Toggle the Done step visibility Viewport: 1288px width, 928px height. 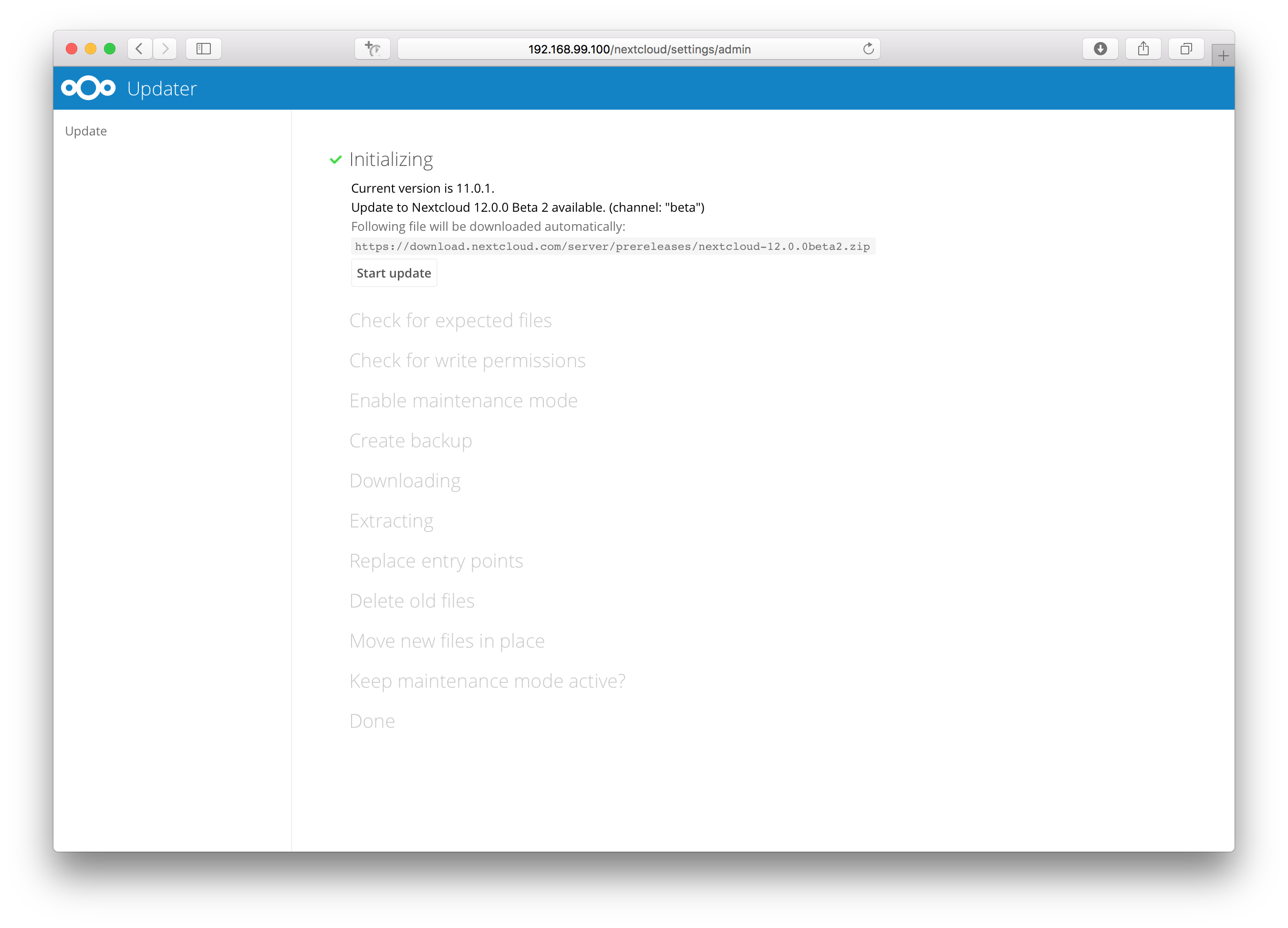(372, 720)
